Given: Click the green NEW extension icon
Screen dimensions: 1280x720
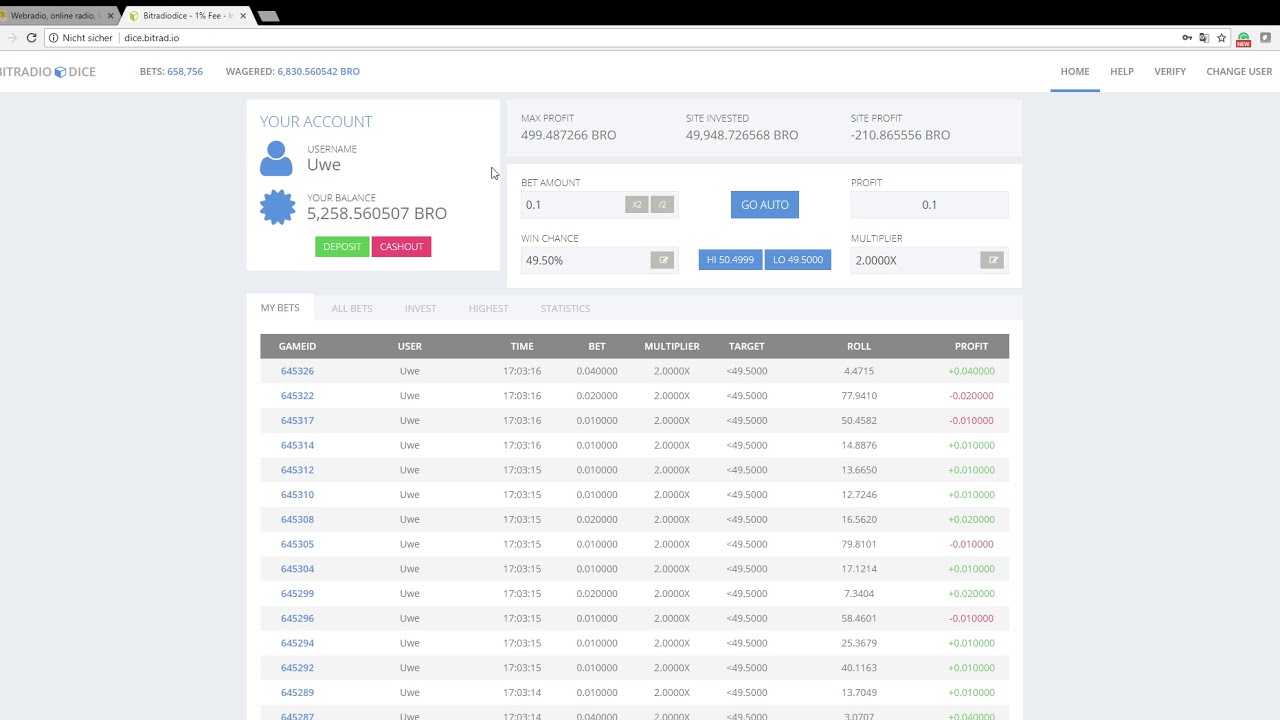Looking at the screenshot, I should point(1243,39).
